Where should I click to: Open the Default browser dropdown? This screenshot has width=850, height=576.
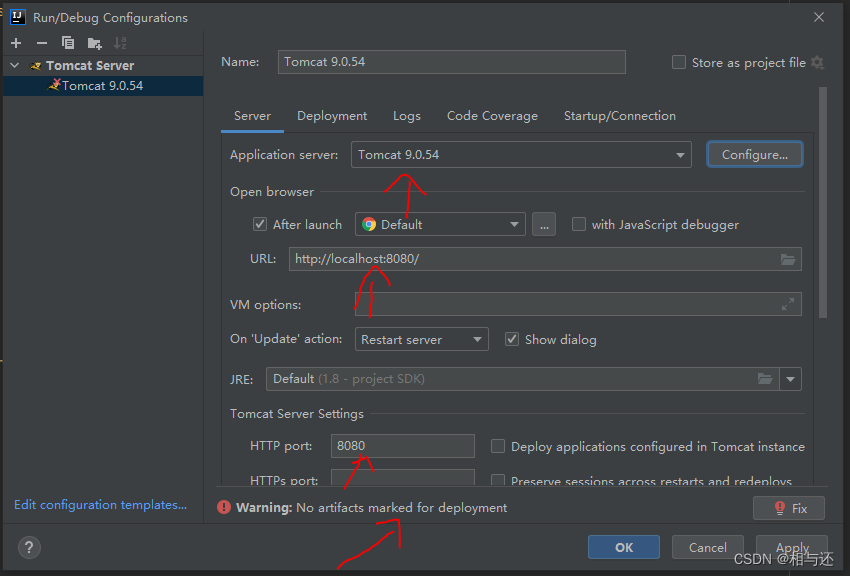(440, 224)
